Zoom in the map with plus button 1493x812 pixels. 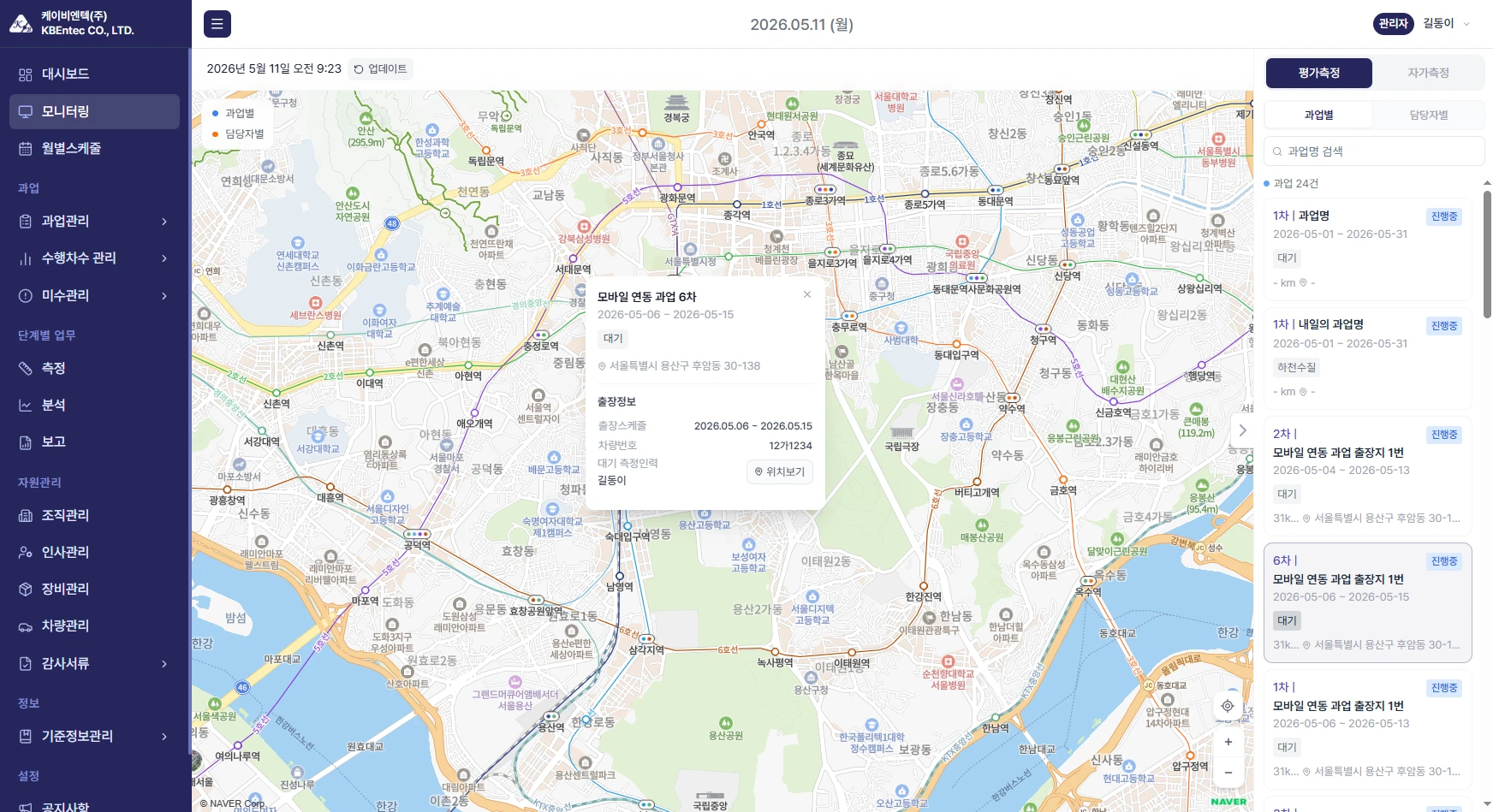pyautogui.click(x=1228, y=742)
